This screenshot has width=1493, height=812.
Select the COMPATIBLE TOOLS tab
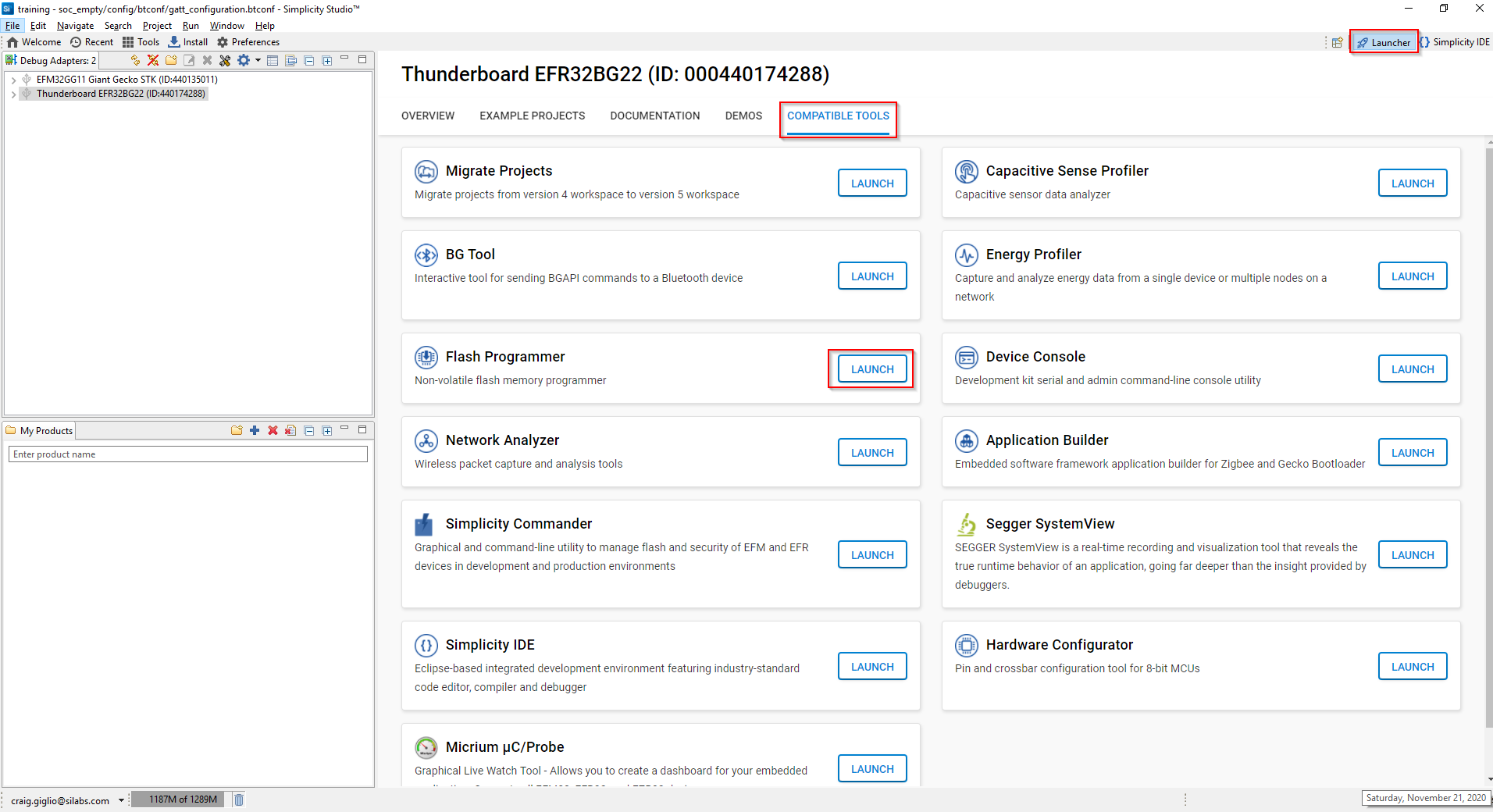coord(838,116)
